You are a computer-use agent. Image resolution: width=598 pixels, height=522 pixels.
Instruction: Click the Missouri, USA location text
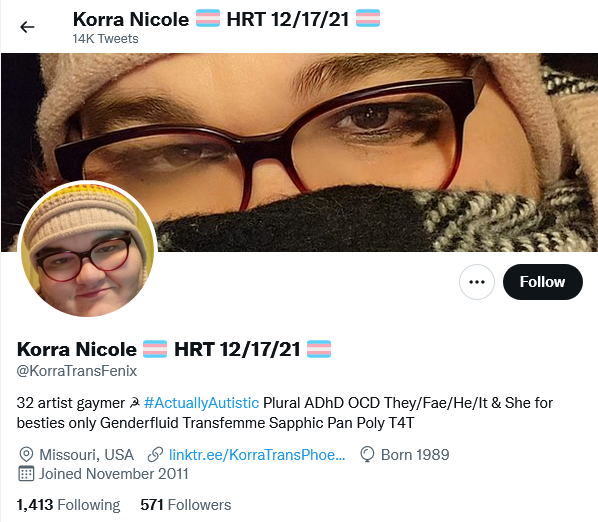coord(87,455)
